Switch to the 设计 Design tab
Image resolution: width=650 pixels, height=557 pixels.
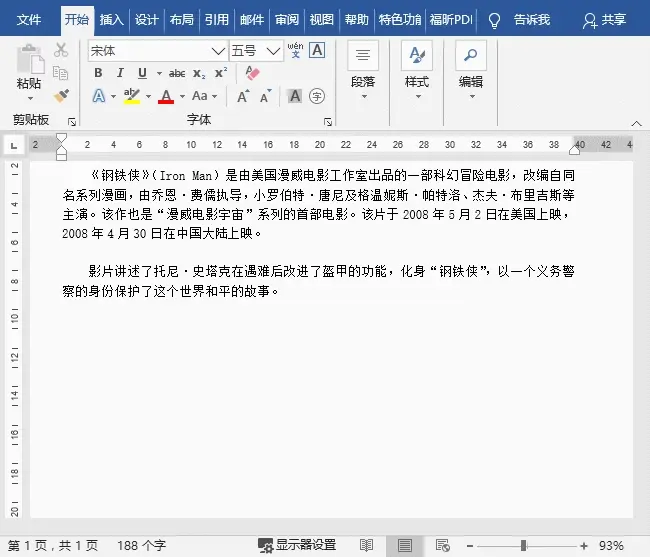coord(146,20)
